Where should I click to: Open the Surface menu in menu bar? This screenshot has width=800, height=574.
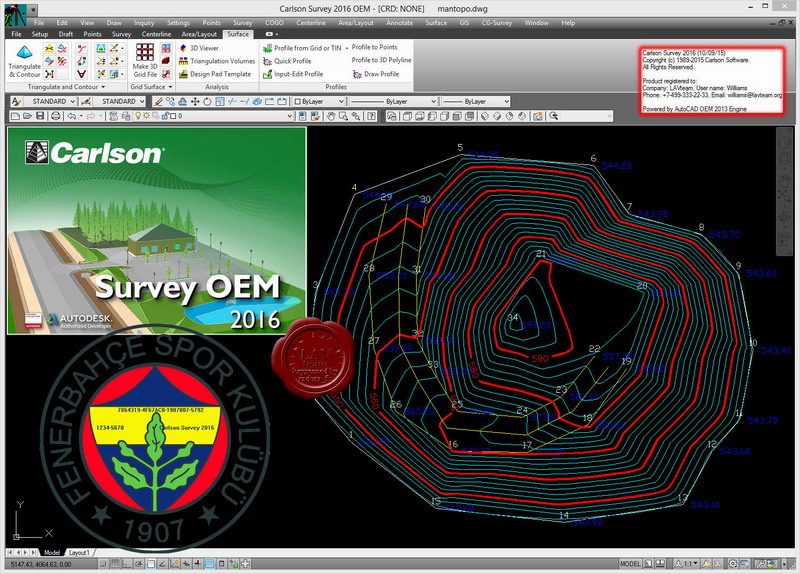(436, 23)
